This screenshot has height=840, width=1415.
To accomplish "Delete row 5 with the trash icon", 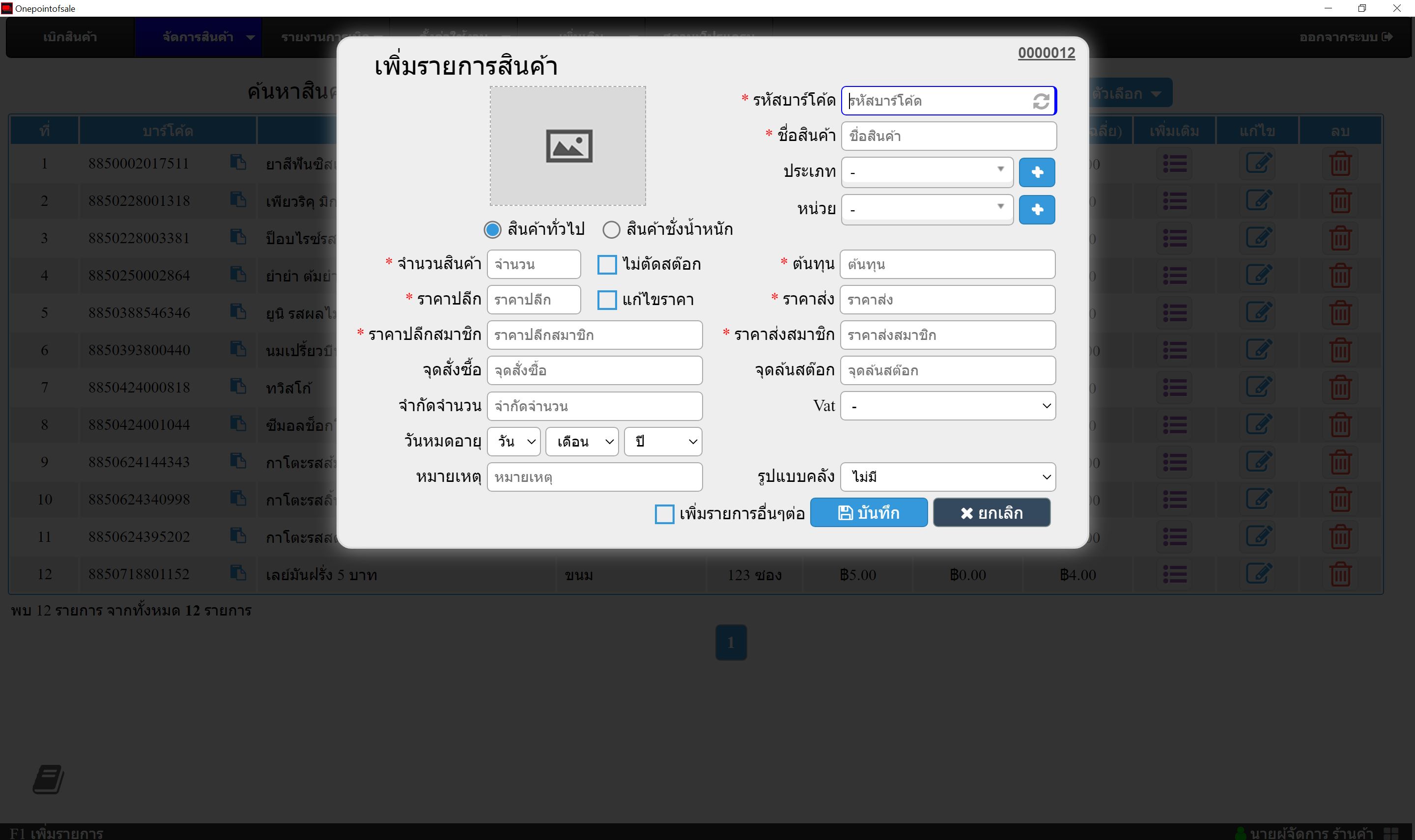I will 1340,313.
